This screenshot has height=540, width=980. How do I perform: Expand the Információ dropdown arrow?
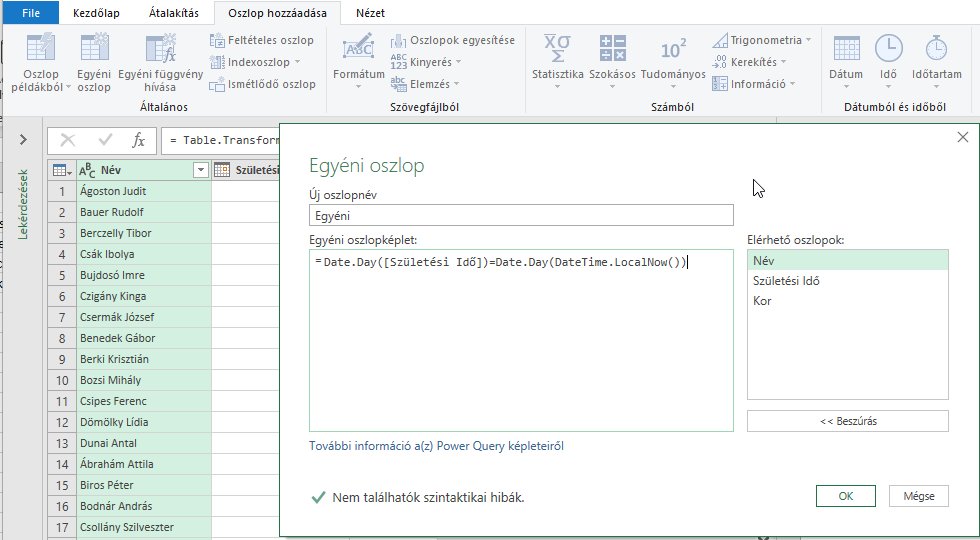click(792, 84)
